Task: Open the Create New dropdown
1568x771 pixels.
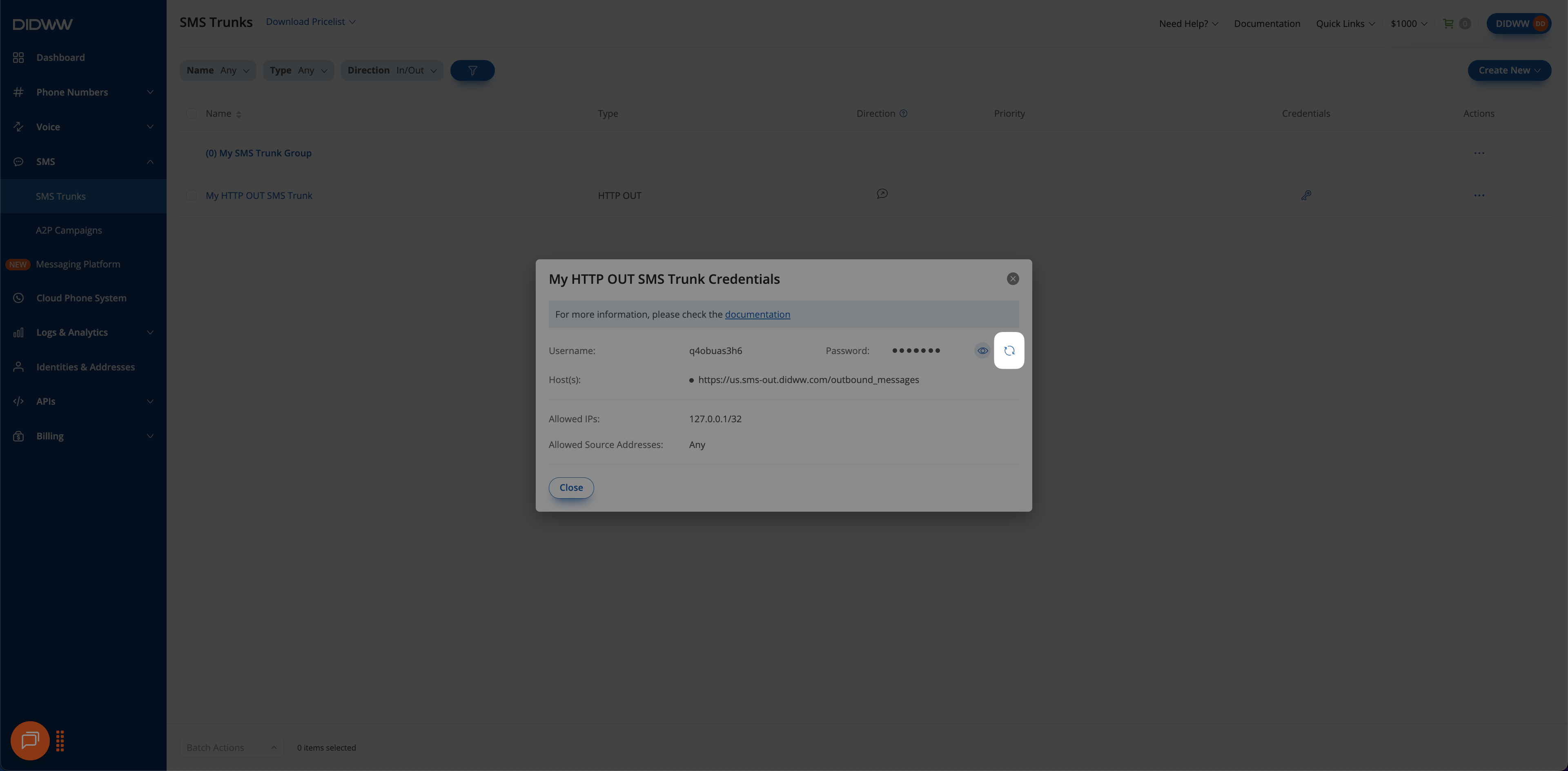Action: 1509,71
